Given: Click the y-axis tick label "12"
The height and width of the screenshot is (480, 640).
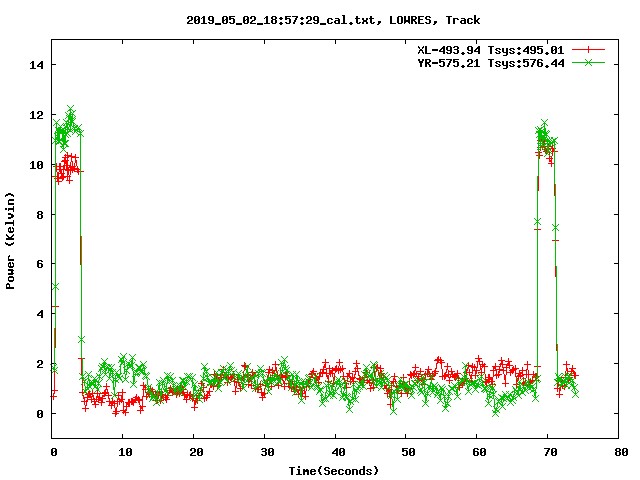Looking at the screenshot, I should (36, 115).
